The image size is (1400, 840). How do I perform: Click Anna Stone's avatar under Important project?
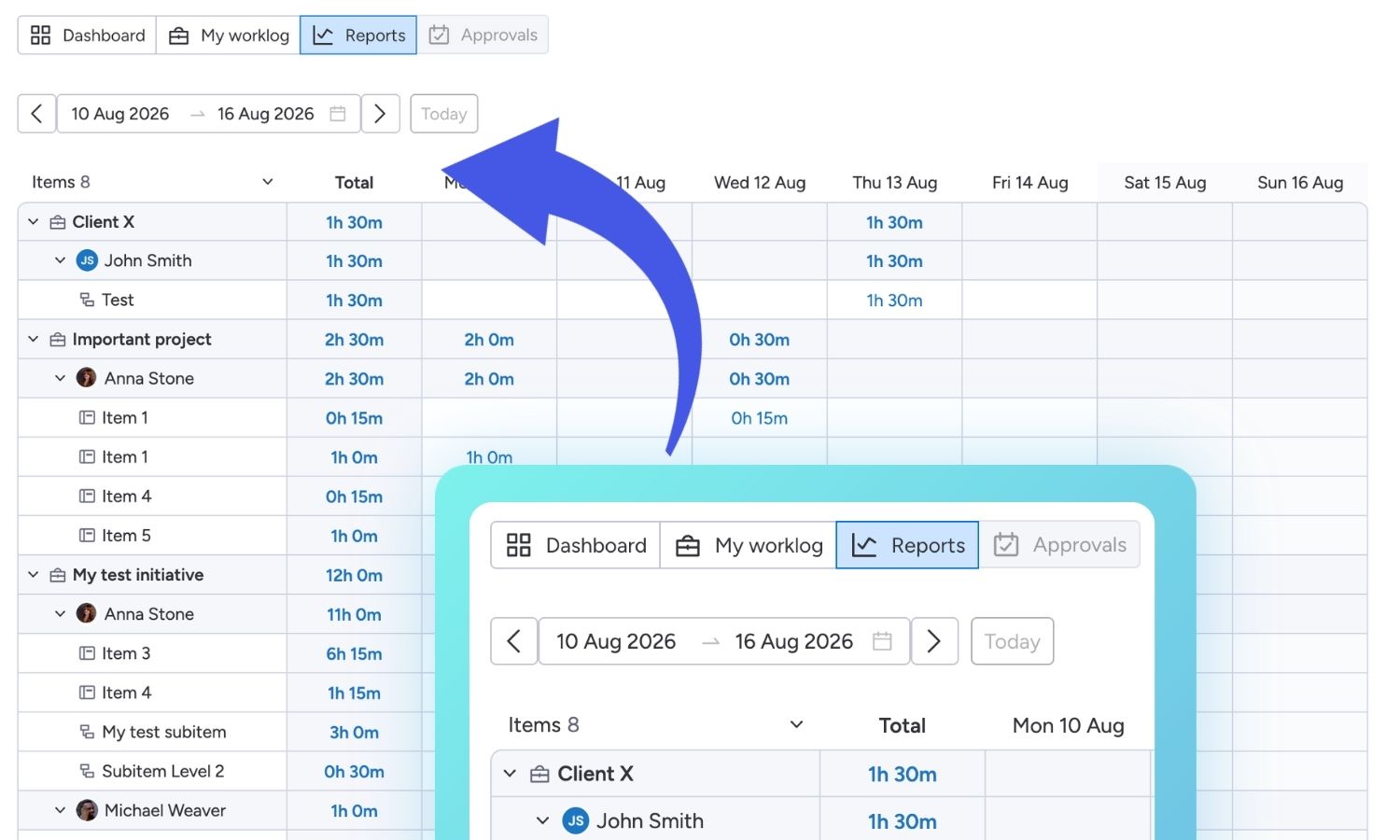click(x=87, y=378)
